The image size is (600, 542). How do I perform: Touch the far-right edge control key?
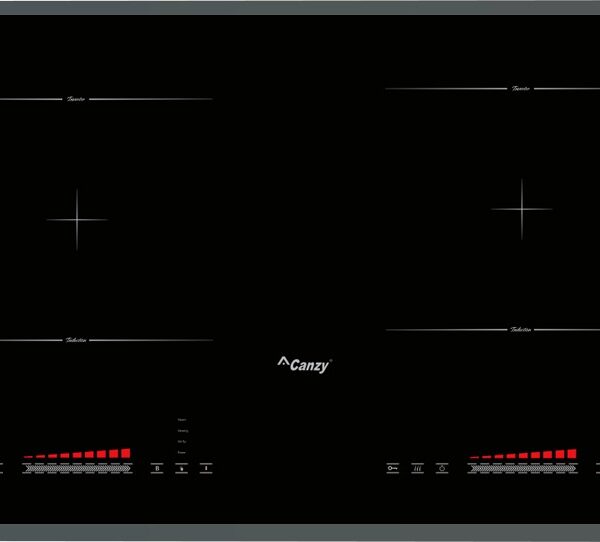coord(597,467)
